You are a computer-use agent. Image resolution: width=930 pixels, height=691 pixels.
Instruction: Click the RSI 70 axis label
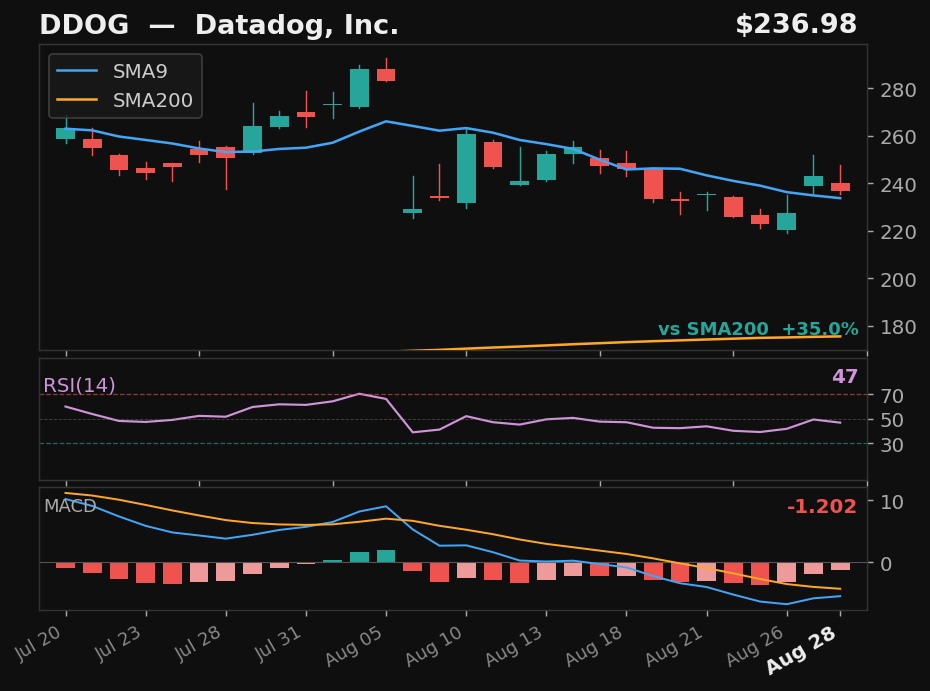tap(891, 396)
